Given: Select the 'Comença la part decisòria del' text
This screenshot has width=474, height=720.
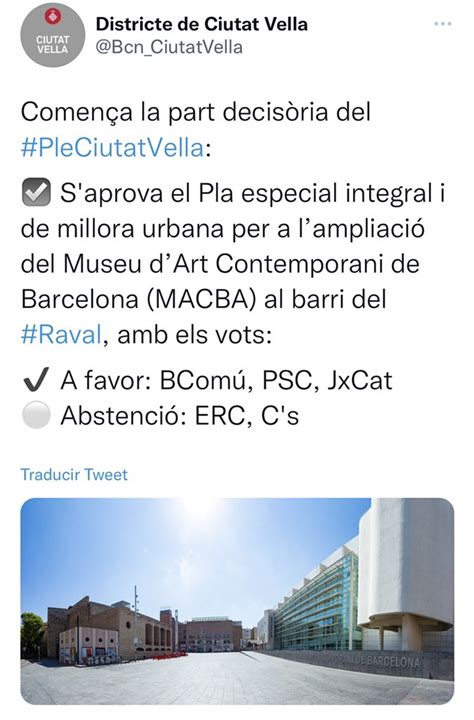Looking at the screenshot, I should [x=196, y=112].
